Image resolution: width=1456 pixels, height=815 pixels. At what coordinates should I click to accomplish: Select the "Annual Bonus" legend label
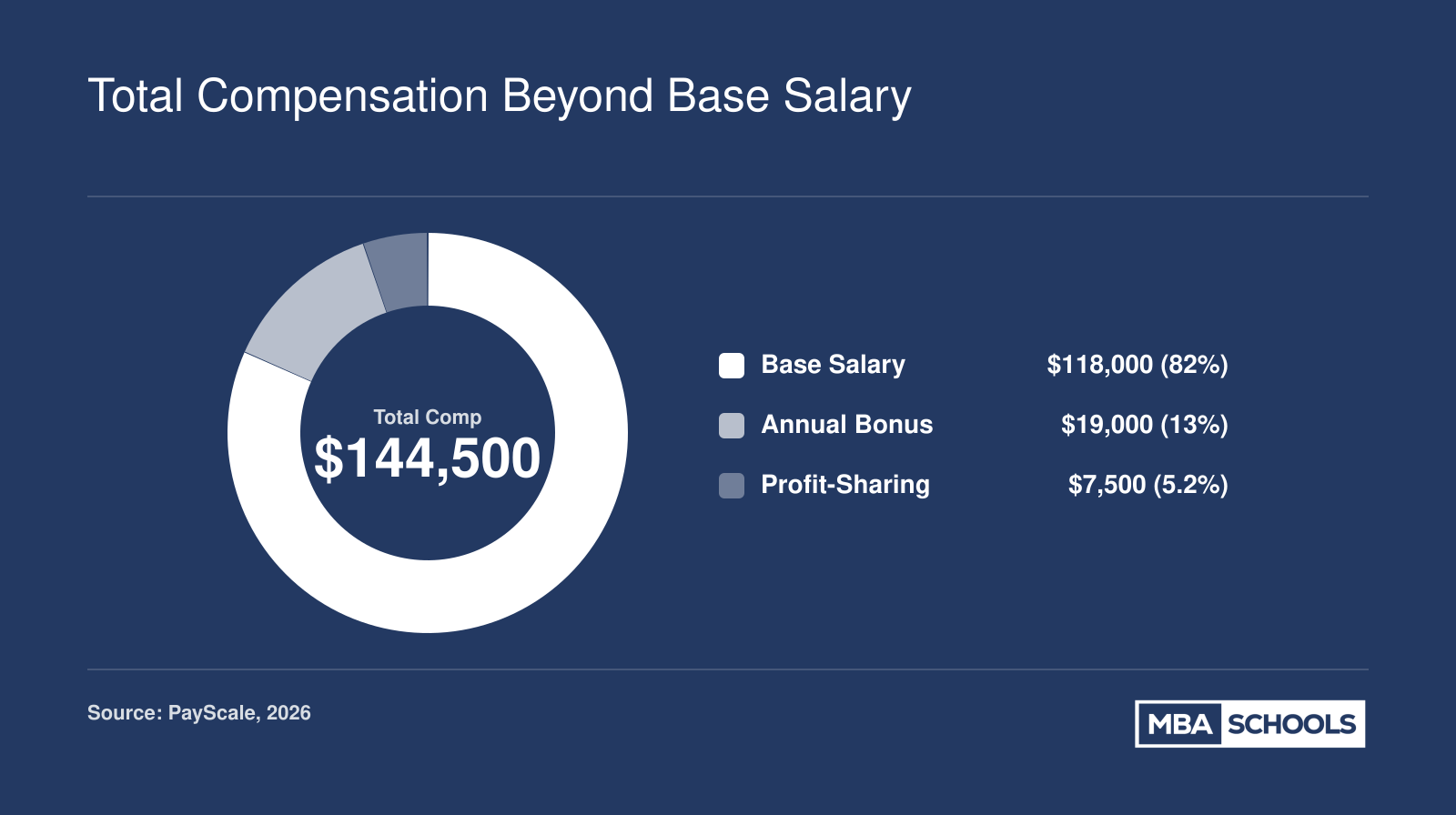coord(847,425)
